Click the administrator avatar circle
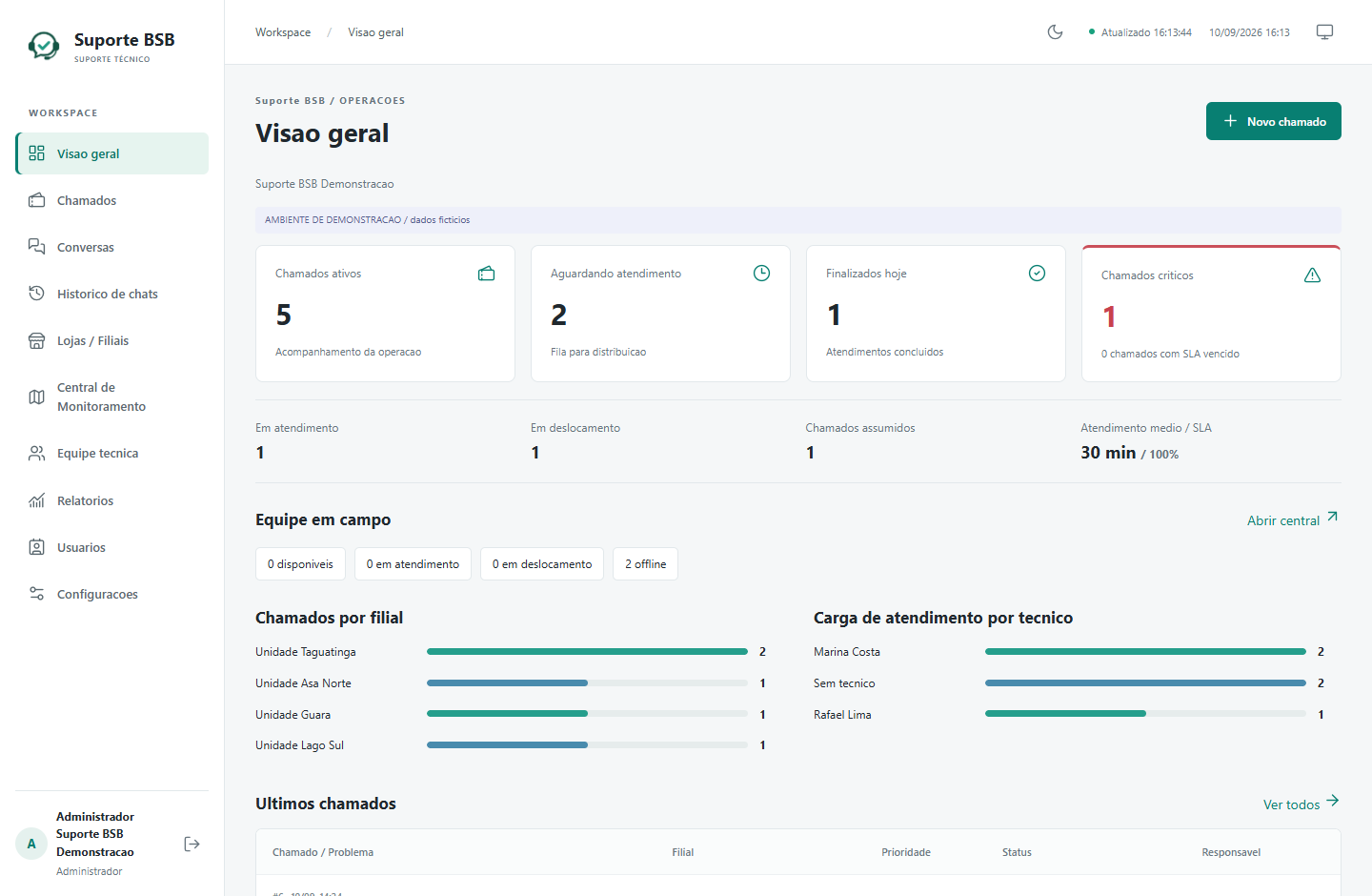The width and height of the screenshot is (1372, 896). [31, 844]
